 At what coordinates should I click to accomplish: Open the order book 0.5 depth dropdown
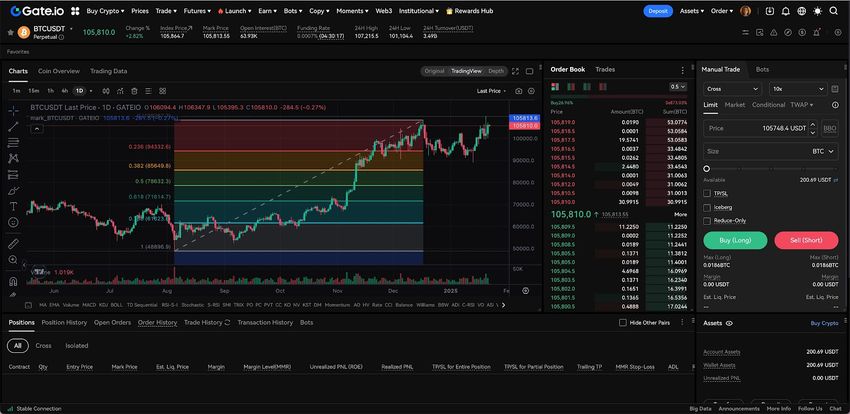tap(678, 87)
